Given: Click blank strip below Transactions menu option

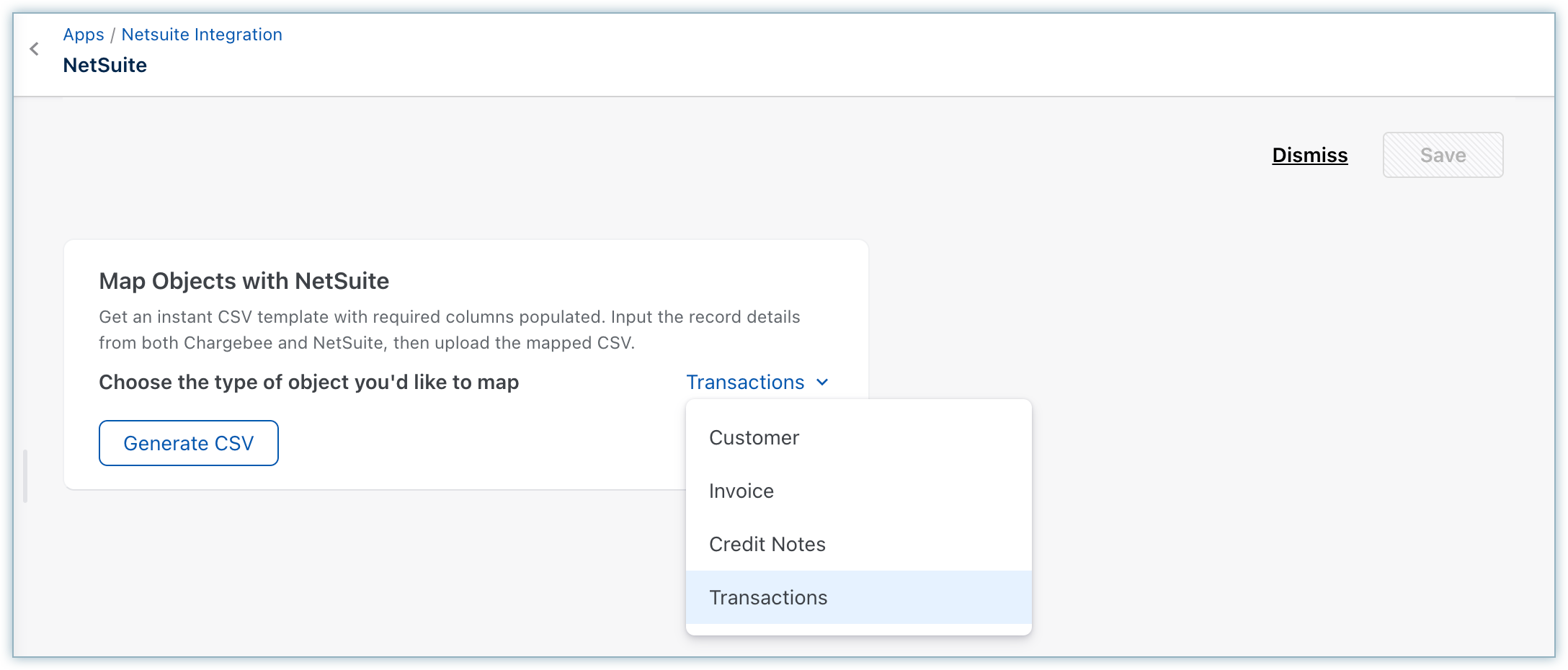Looking at the screenshot, I should point(857,629).
